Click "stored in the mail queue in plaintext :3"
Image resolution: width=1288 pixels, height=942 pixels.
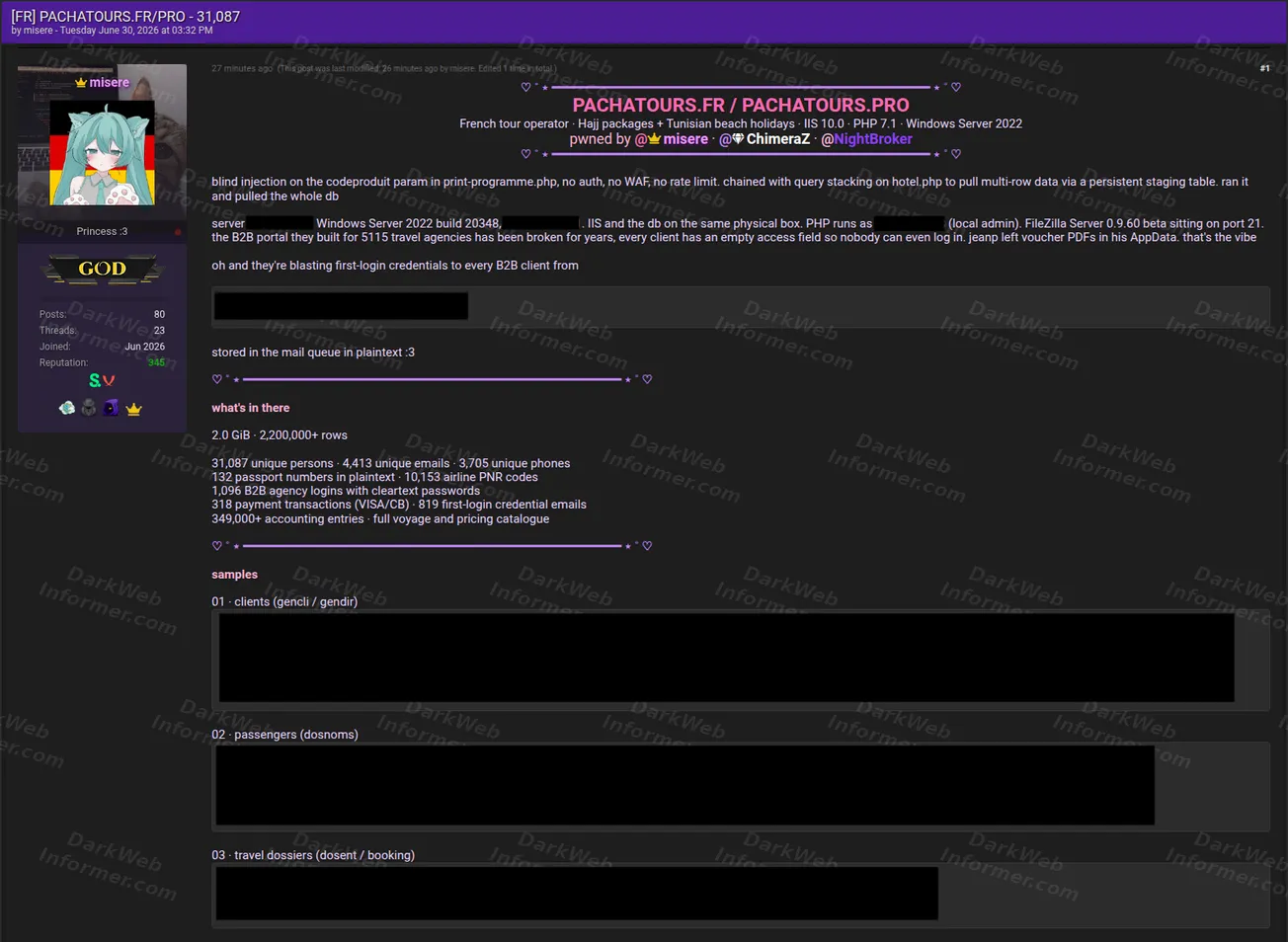pyautogui.click(x=313, y=353)
